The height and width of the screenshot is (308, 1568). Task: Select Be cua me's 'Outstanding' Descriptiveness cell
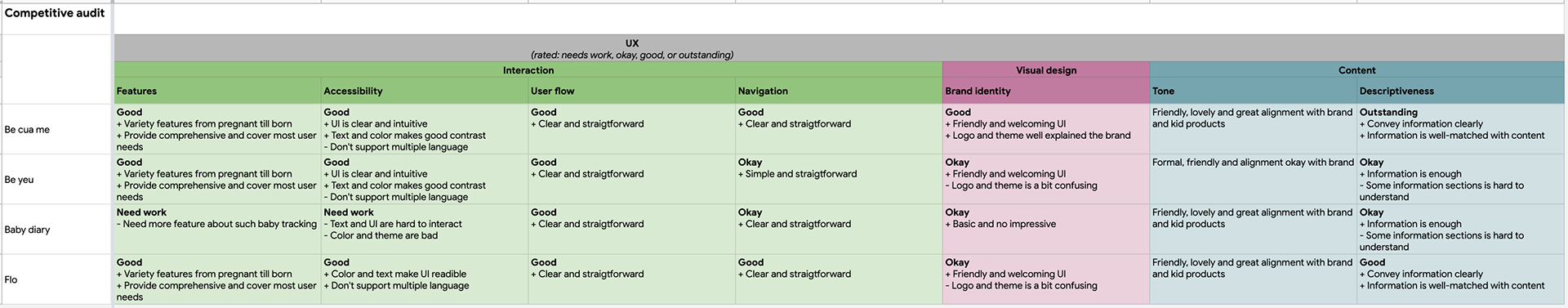[1461, 129]
